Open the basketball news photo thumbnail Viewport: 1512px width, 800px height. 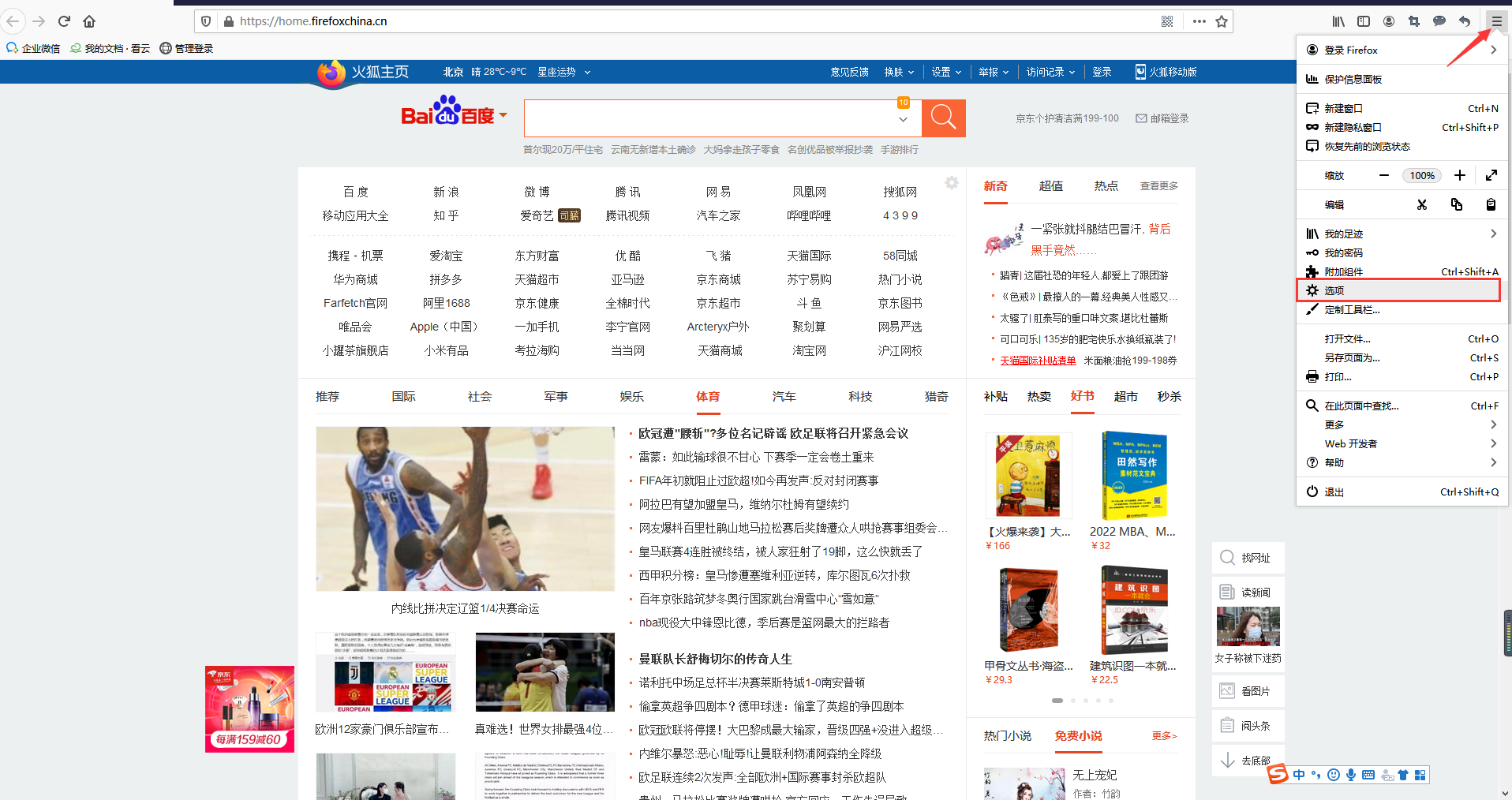click(465, 509)
